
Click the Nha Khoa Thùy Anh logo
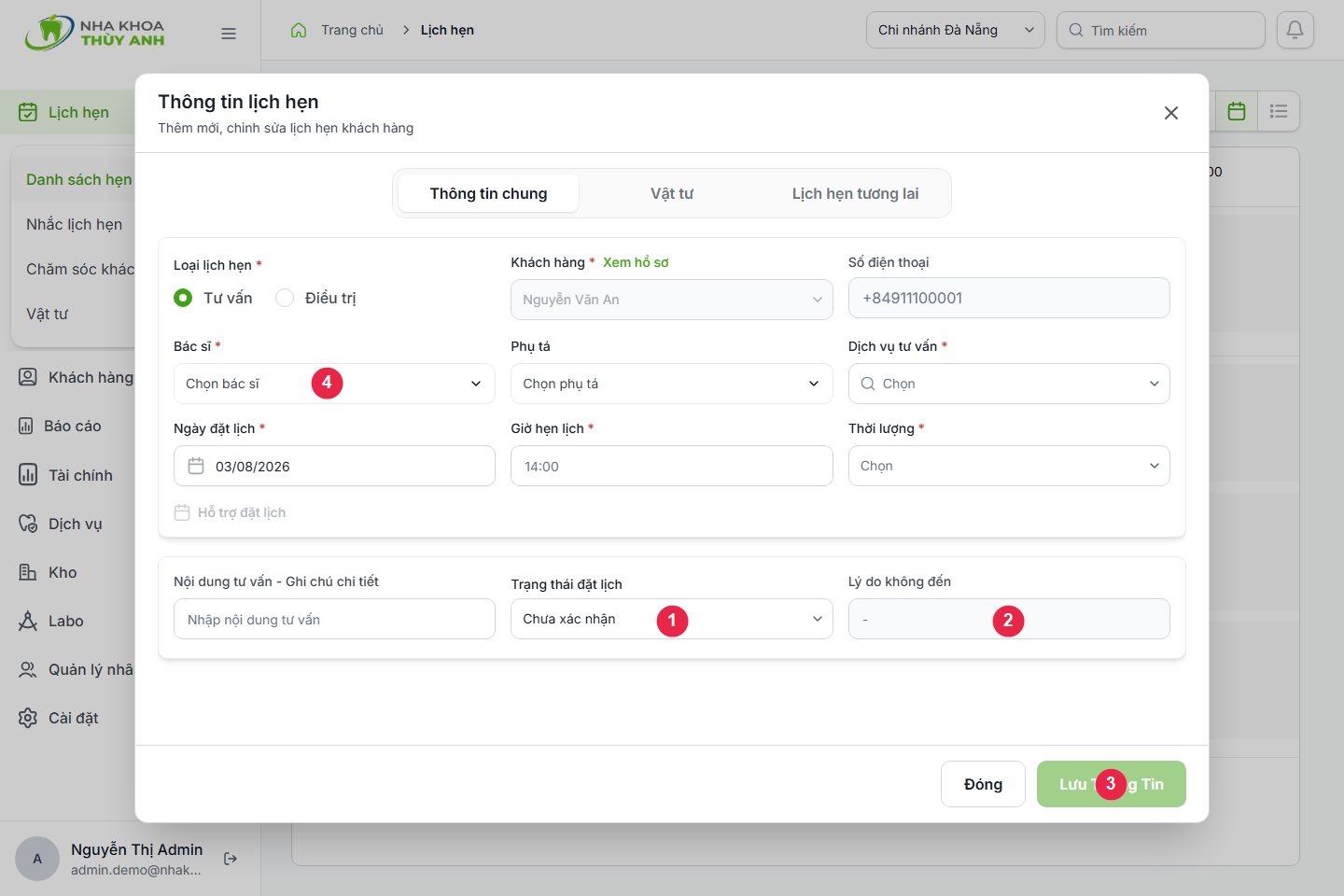tap(94, 33)
